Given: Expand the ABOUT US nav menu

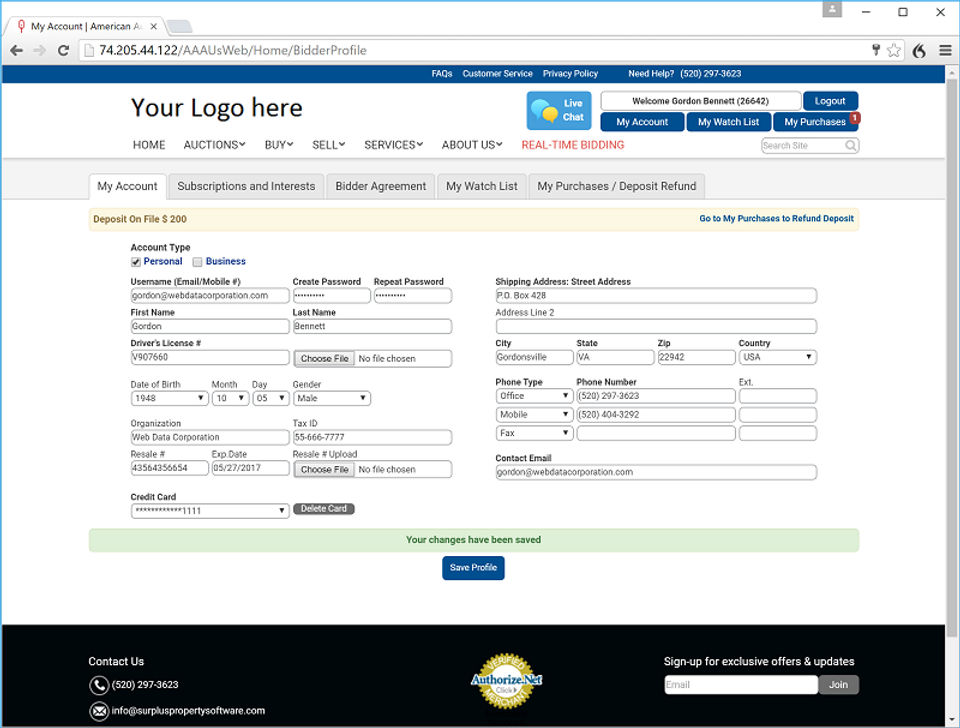Looking at the screenshot, I should tap(472, 145).
